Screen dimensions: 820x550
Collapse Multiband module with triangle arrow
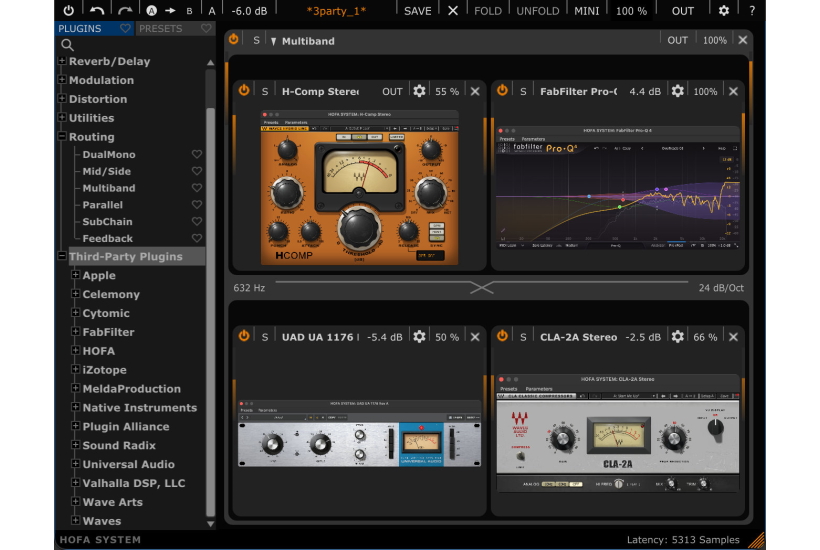pyautogui.click(x=274, y=41)
